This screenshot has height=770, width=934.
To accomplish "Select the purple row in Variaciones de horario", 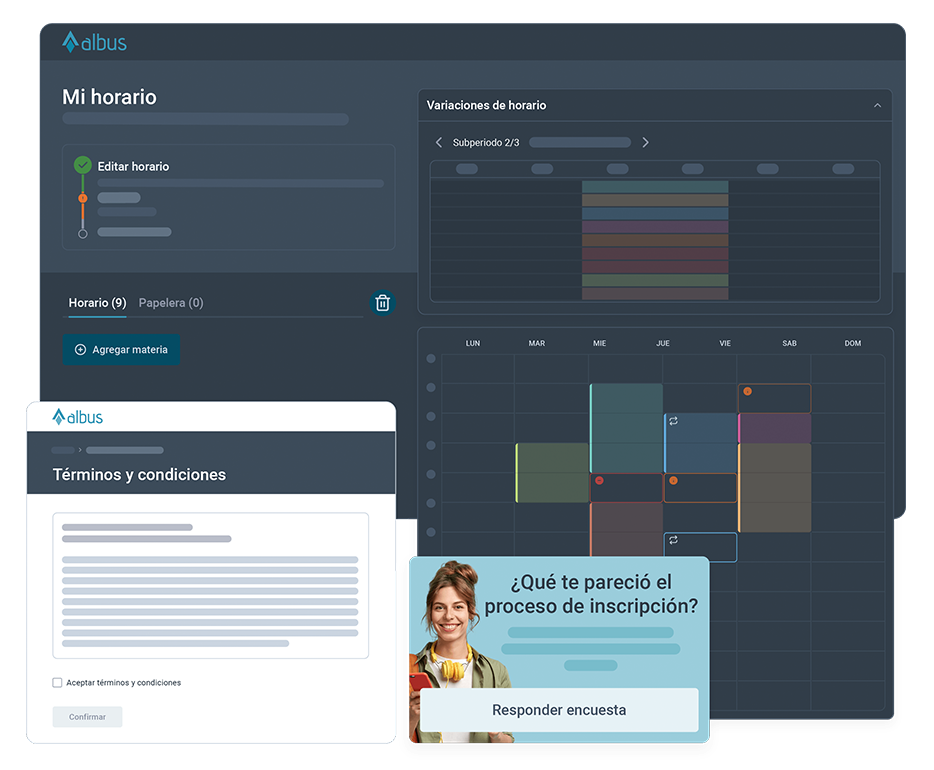I will tap(655, 227).
